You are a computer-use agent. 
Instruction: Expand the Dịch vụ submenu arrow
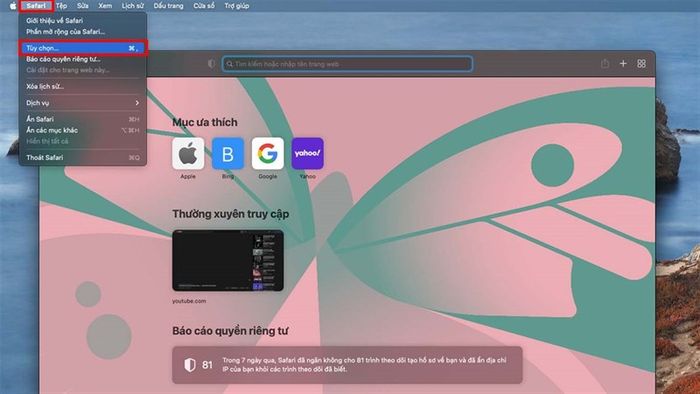tap(137, 103)
